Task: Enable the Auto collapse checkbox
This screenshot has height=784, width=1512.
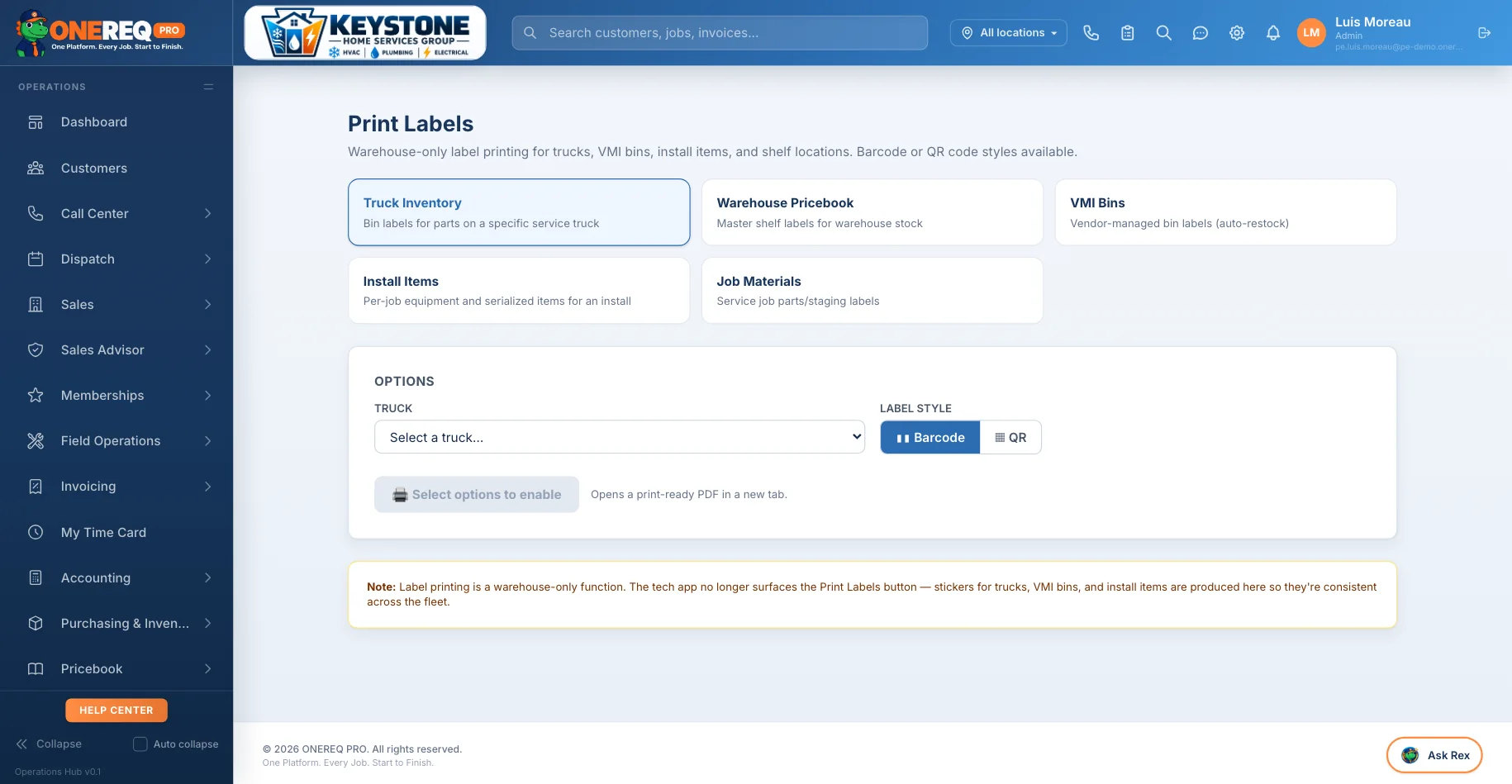Action: click(140, 744)
